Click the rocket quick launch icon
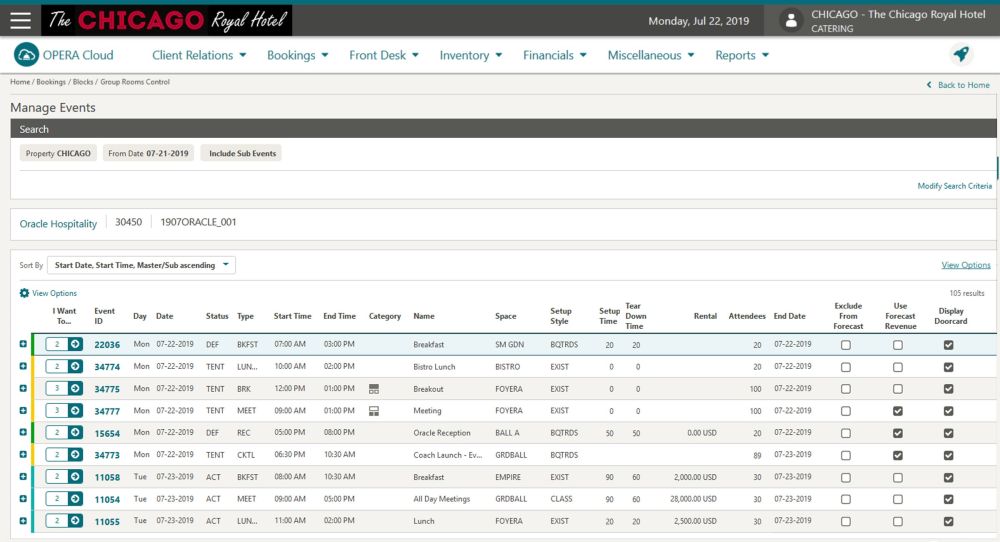Image resolution: width=1000 pixels, height=542 pixels. 961,54
